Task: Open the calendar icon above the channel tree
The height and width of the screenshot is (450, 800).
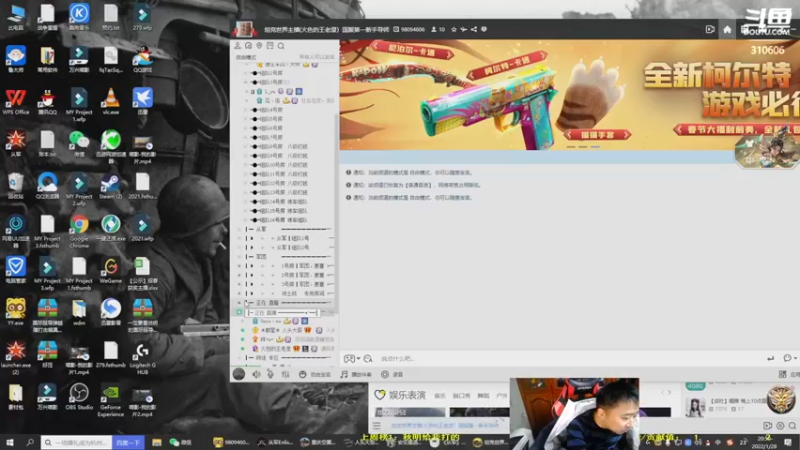Action: click(x=270, y=46)
